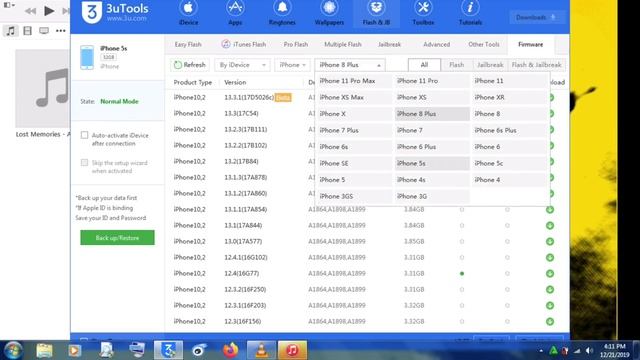Click the Refresh button
This screenshot has width=640, height=360.
(x=189, y=65)
